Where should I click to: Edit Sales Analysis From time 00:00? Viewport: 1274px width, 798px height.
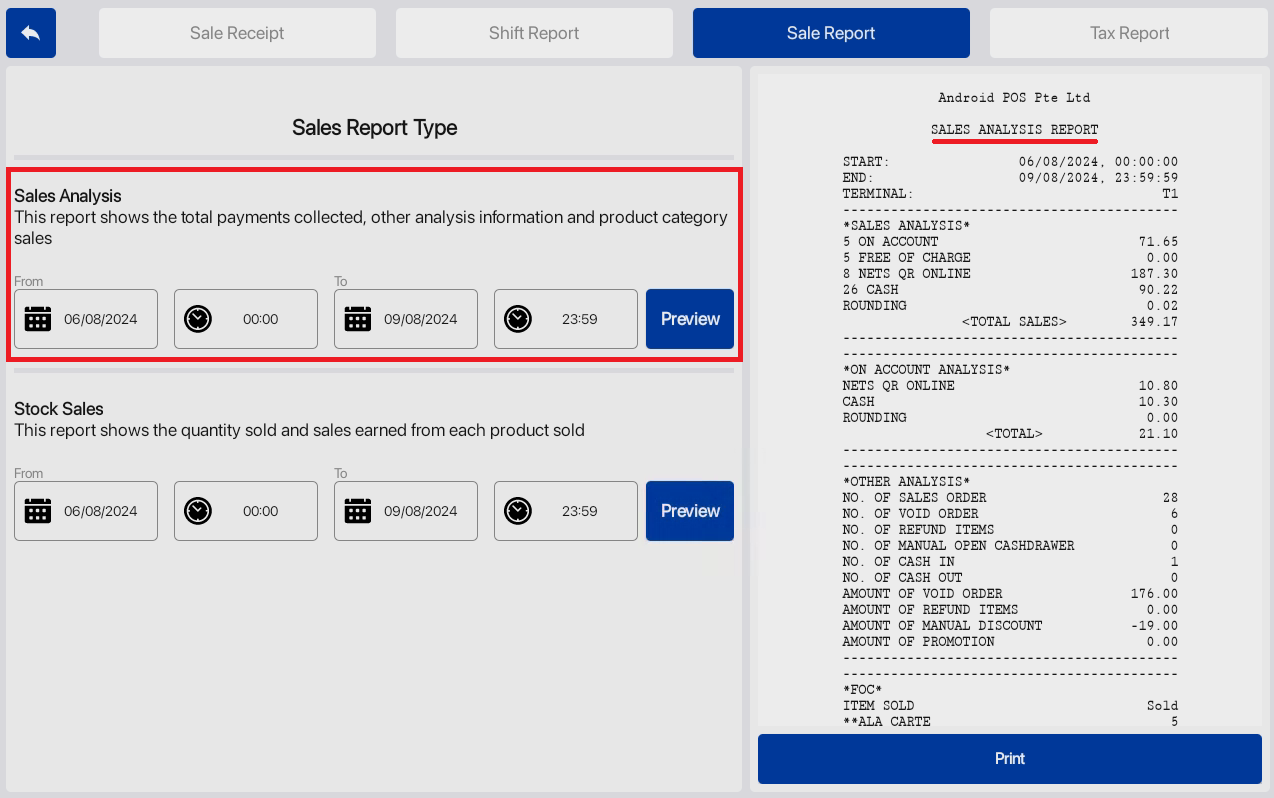246,319
